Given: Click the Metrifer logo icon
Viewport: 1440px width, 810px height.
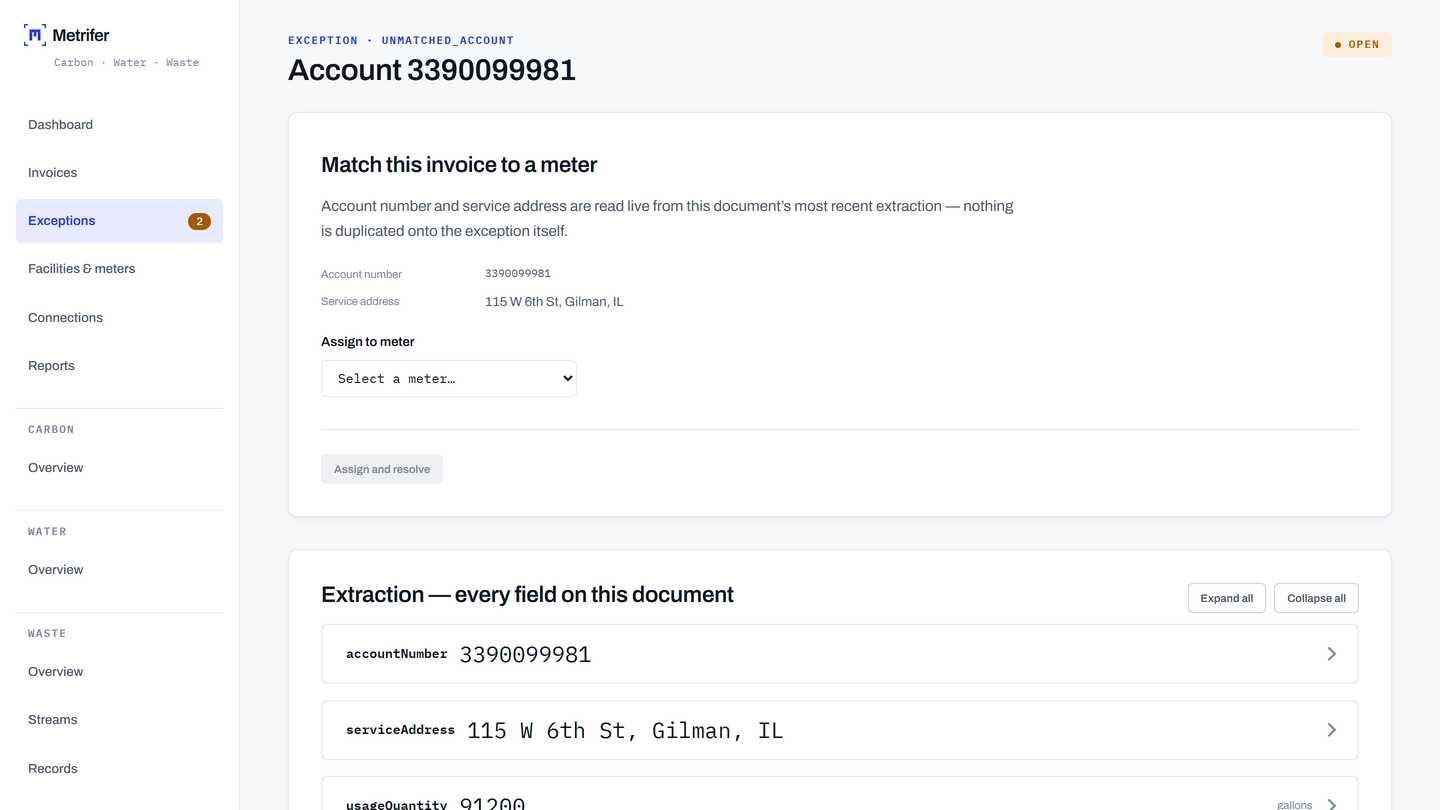Looking at the screenshot, I should (x=35, y=35).
